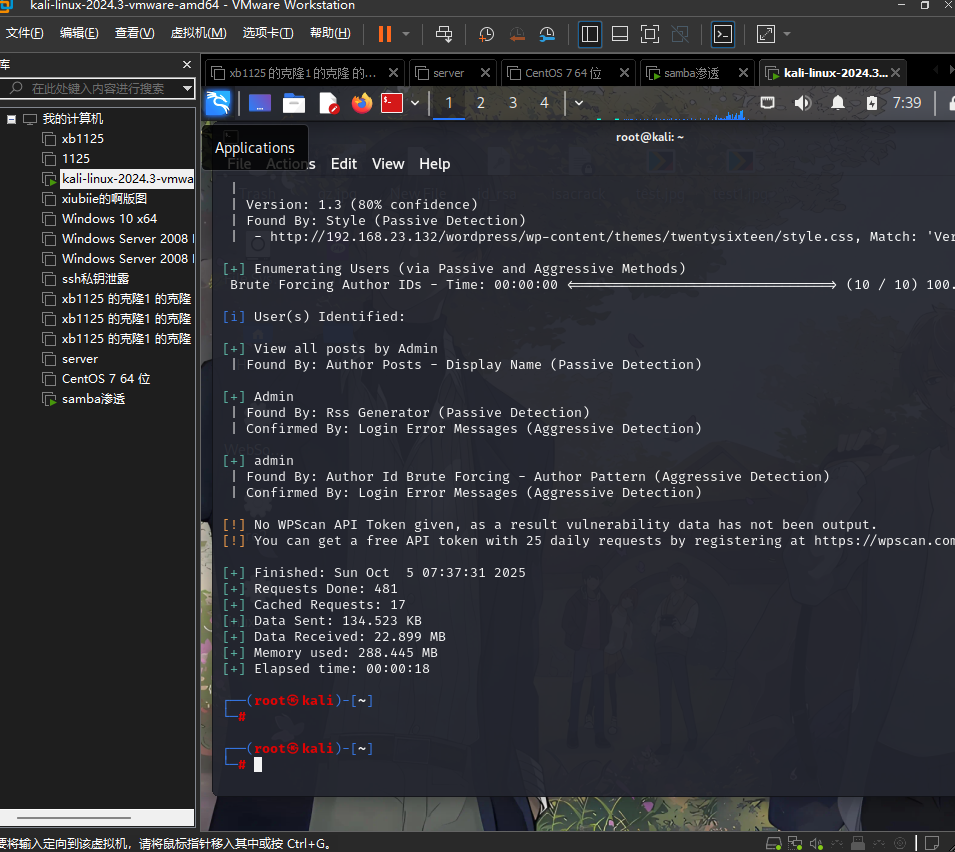Enter VMware full screen mode icon
Image resolution: width=955 pixels, height=852 pixels.
pyautogui.click(x=650, y=34)
